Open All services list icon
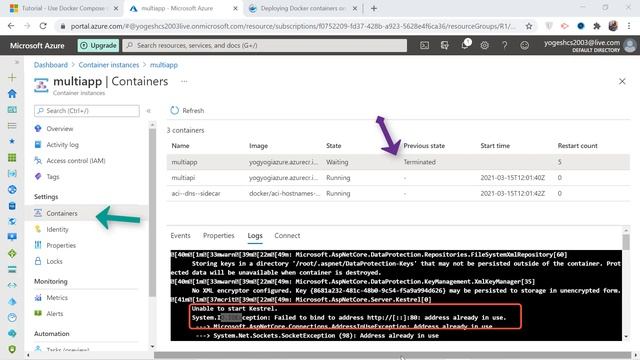The image size is (640, 360). pyautogui.click(x=12, y=126)
